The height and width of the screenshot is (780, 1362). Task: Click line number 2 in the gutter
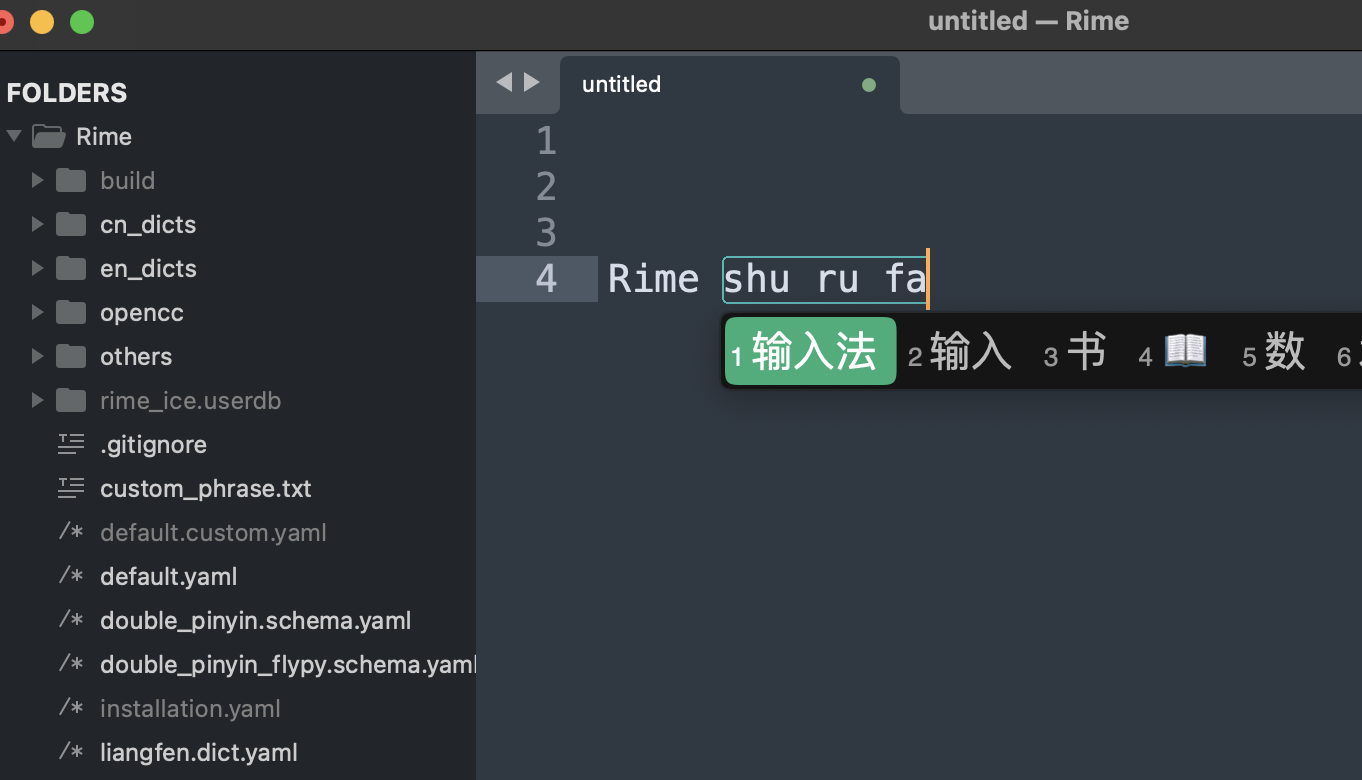point(546,187)
